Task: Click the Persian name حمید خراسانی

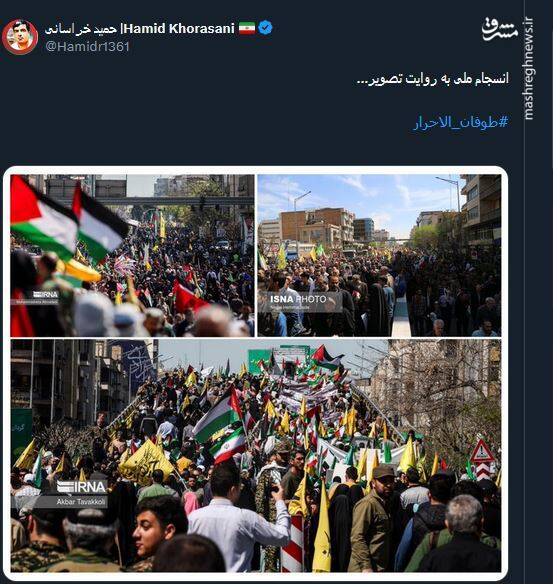Action: point(81,29)
